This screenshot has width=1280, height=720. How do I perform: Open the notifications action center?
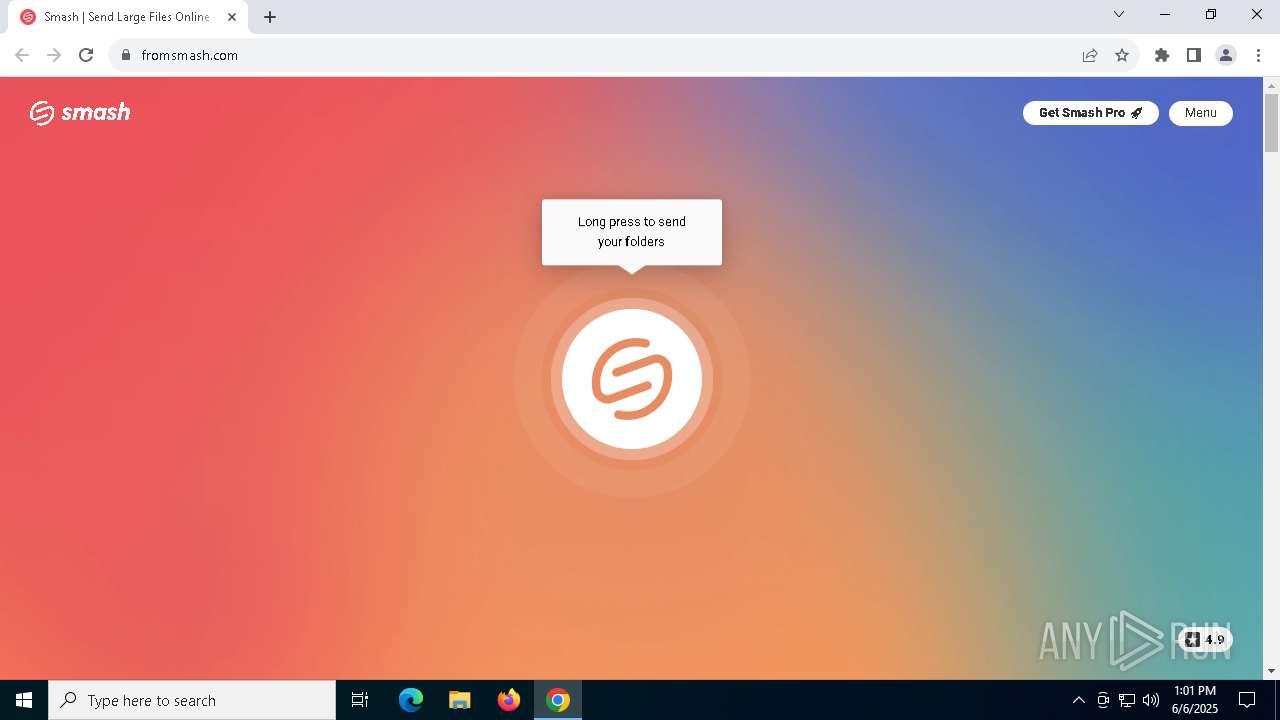point(1247,700)
